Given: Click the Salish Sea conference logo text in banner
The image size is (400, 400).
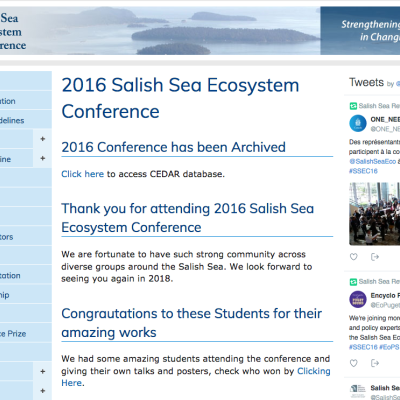Looking at the screenshot, I should [x=13, y=32].
